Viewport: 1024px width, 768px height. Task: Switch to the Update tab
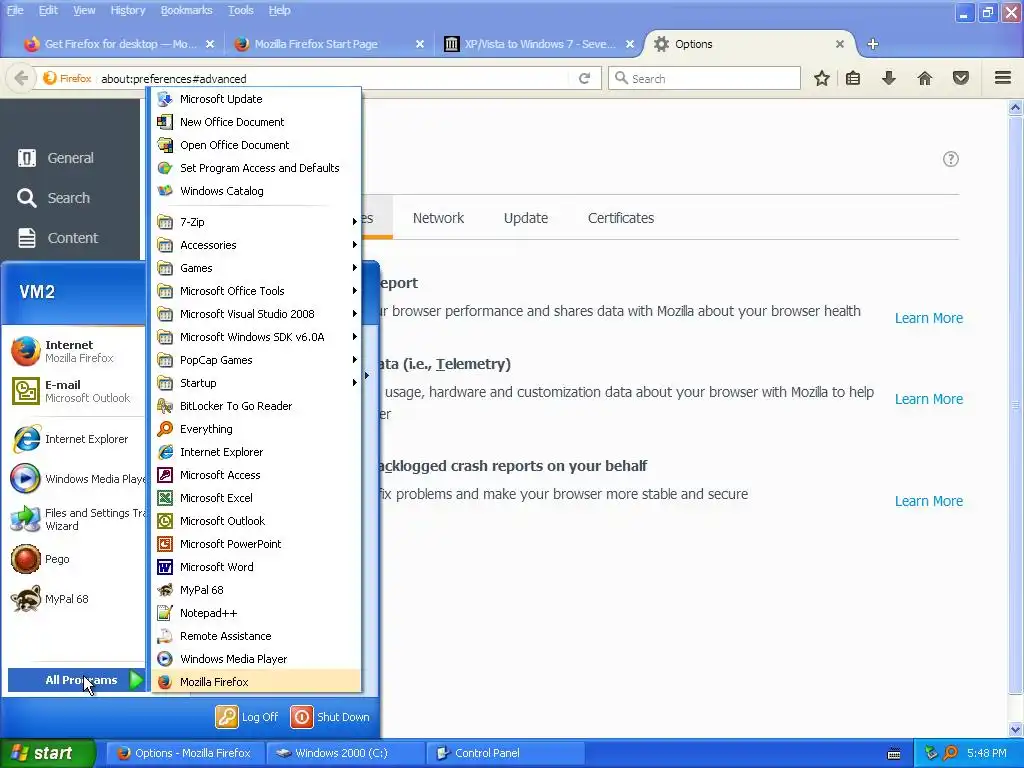pyautogui.click(x=526, y=217)
